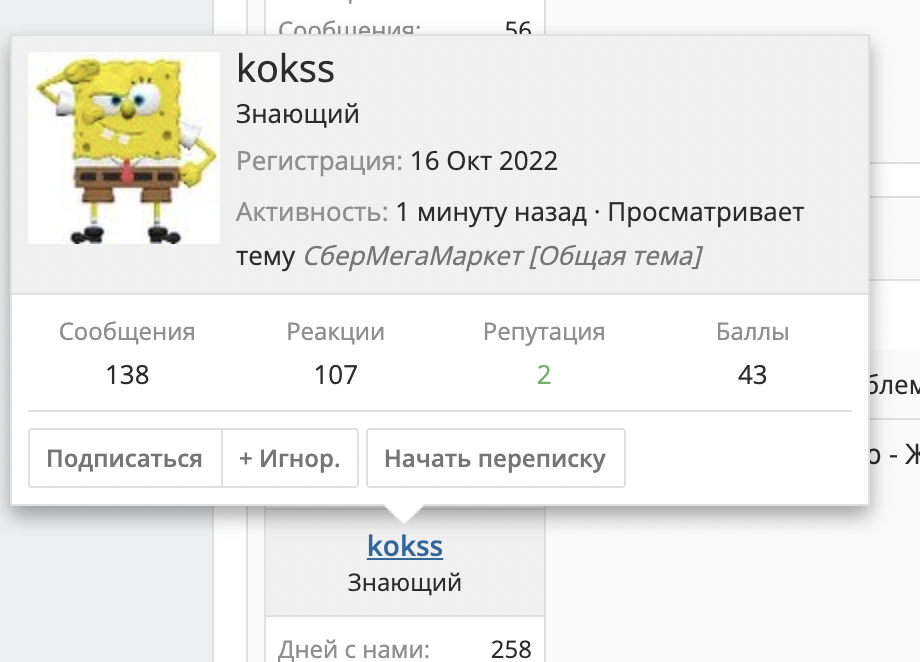920x662 pixels.
Task: Click the green Репутация value 2
Action: 544,375
